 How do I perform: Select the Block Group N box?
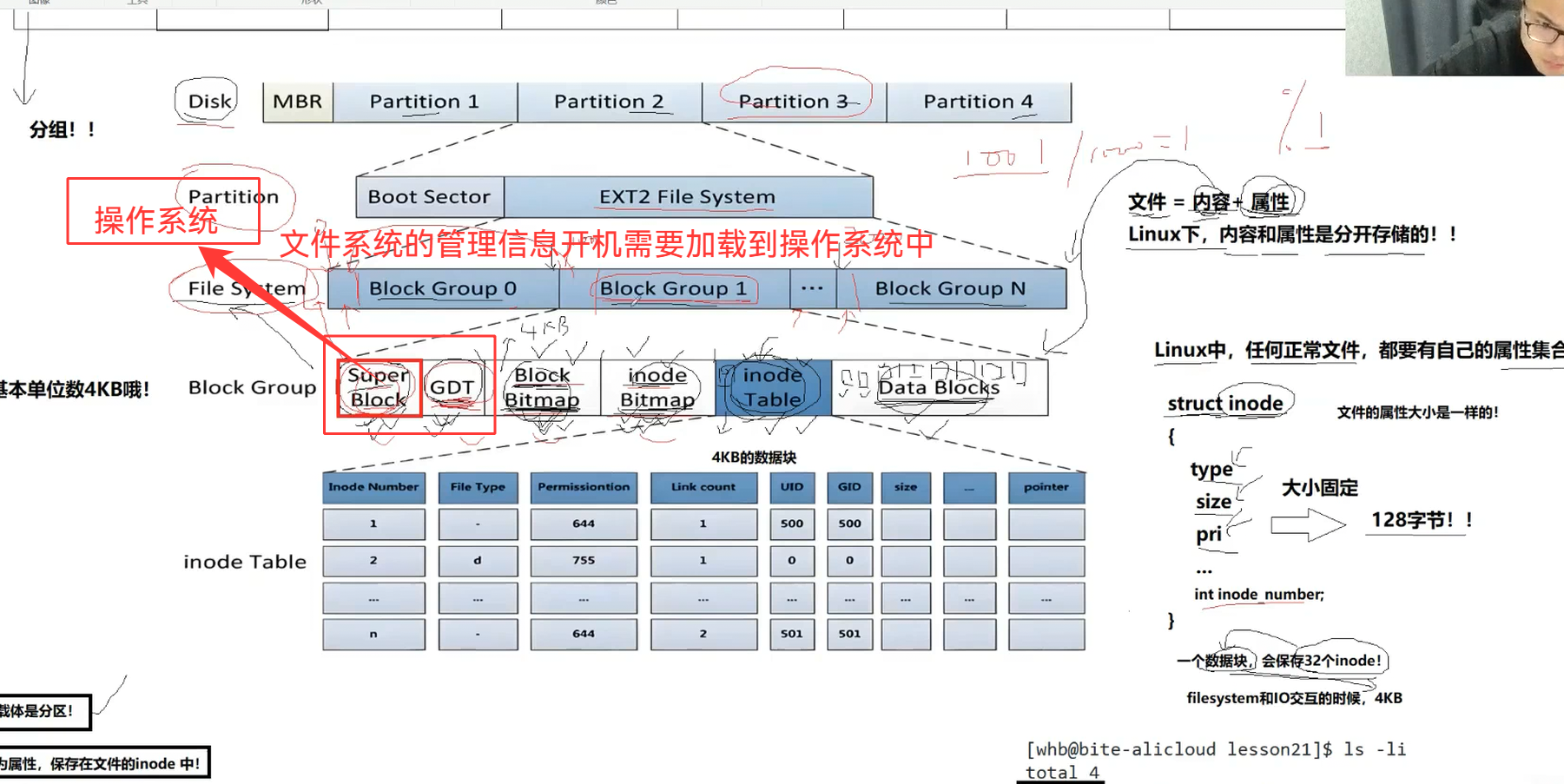pyautogui.click(x=950, y=288)
